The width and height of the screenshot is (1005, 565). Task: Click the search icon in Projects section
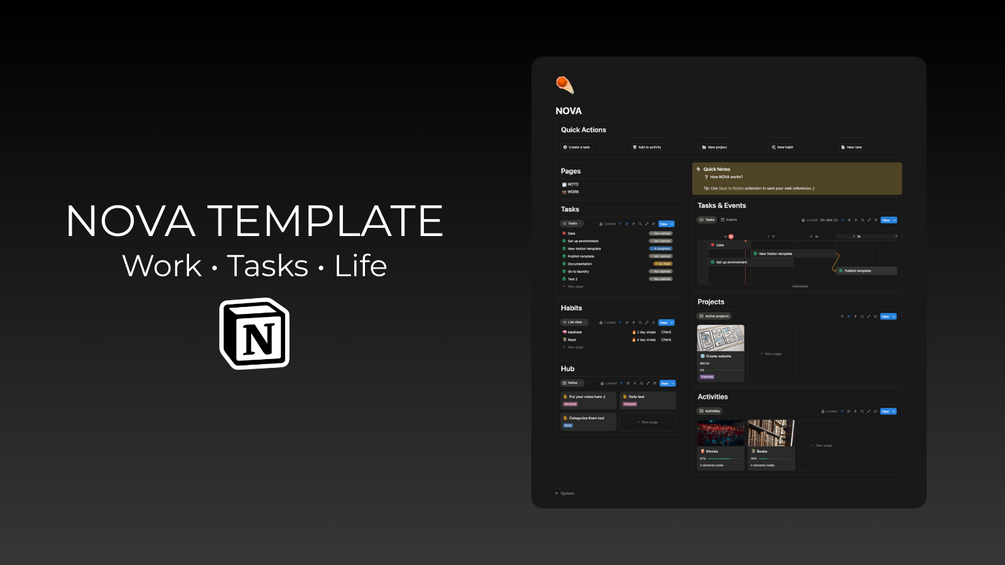coord(862,316)
